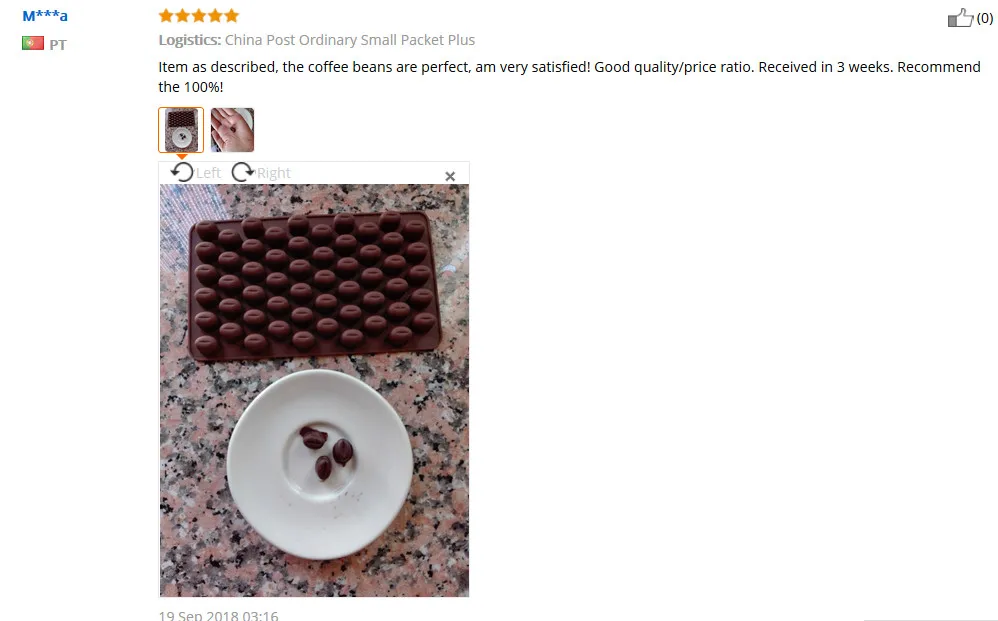Rotate the photo with the Left arrow icon

tap(182, 172)
